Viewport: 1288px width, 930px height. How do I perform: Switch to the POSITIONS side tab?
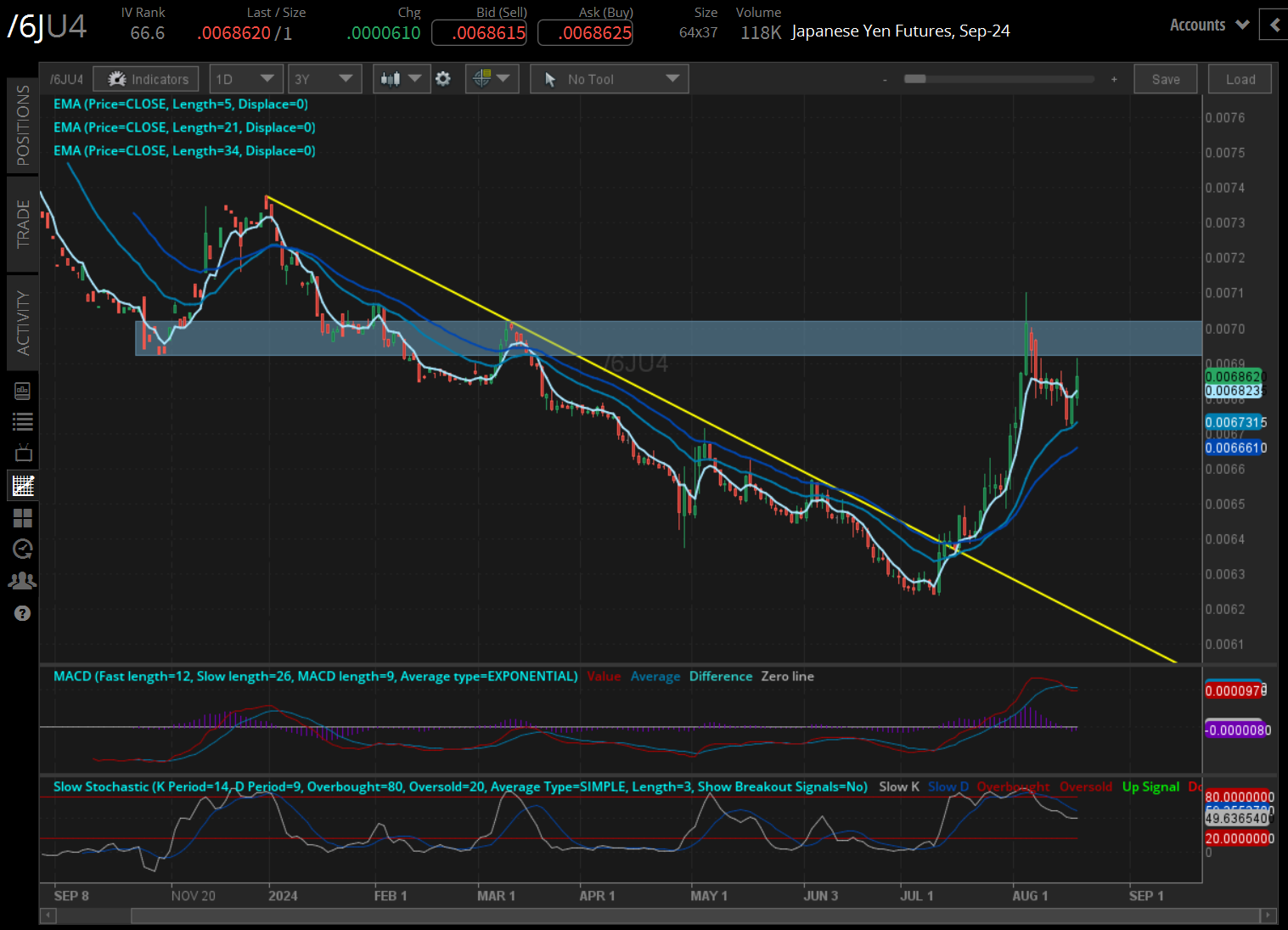point(23,126)
